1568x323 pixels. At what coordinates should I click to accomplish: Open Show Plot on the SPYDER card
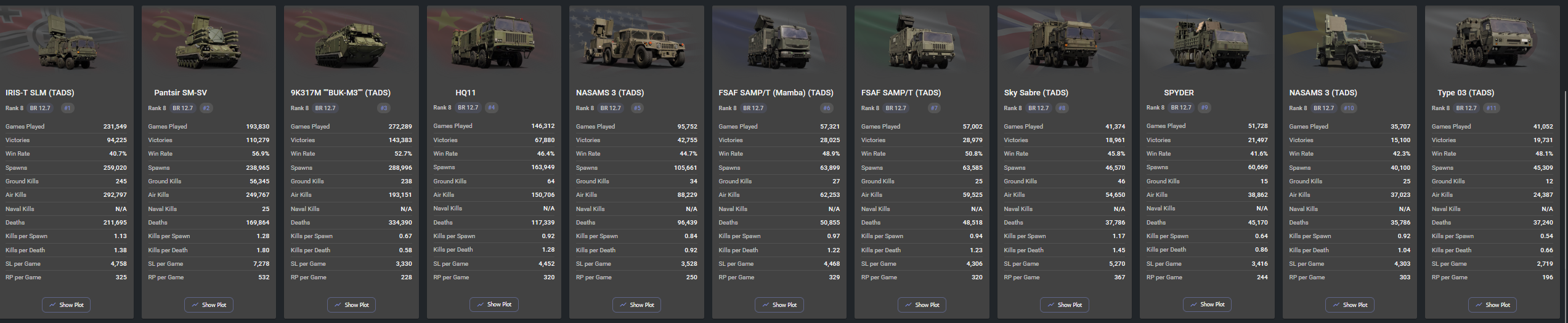pyautogui.click(x=1207, y=304)
